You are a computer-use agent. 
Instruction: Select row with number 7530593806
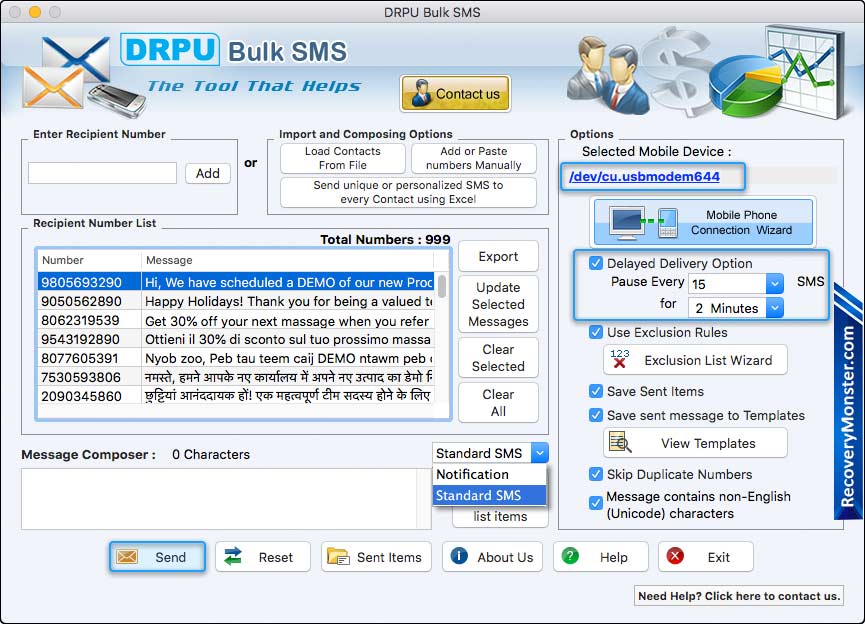(236, 377)
